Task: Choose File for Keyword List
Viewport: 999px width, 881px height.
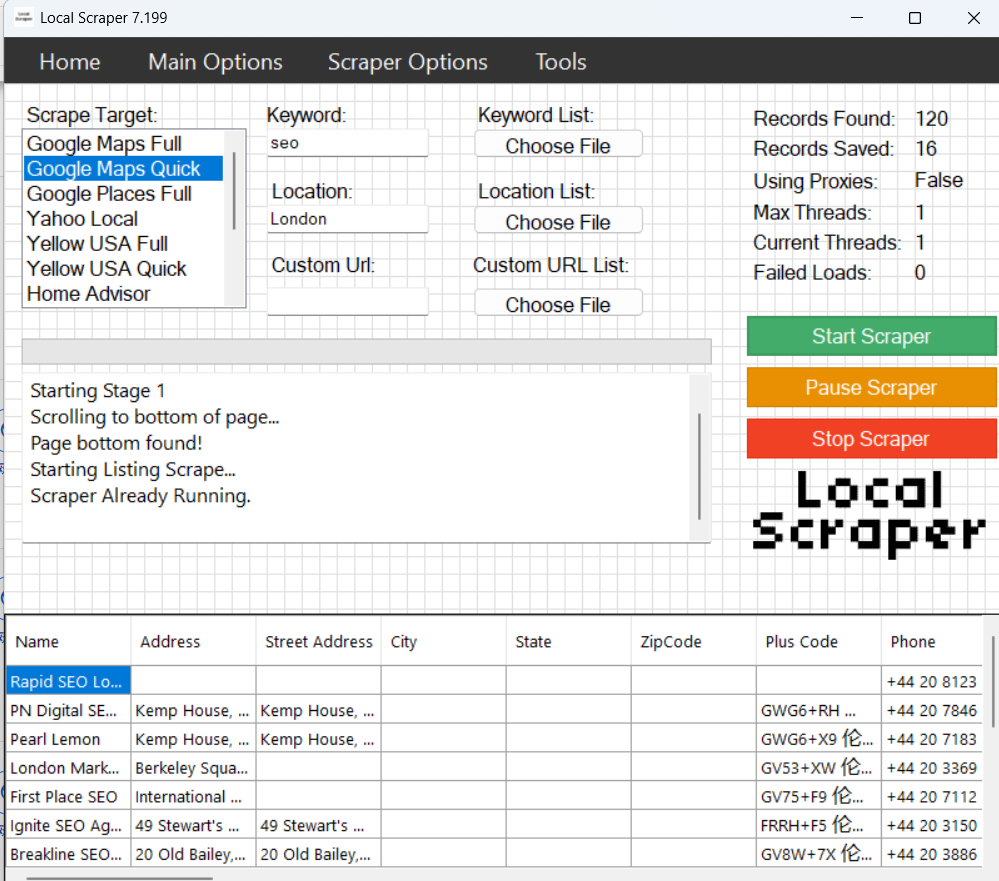Action: click(x=558, y=145)
